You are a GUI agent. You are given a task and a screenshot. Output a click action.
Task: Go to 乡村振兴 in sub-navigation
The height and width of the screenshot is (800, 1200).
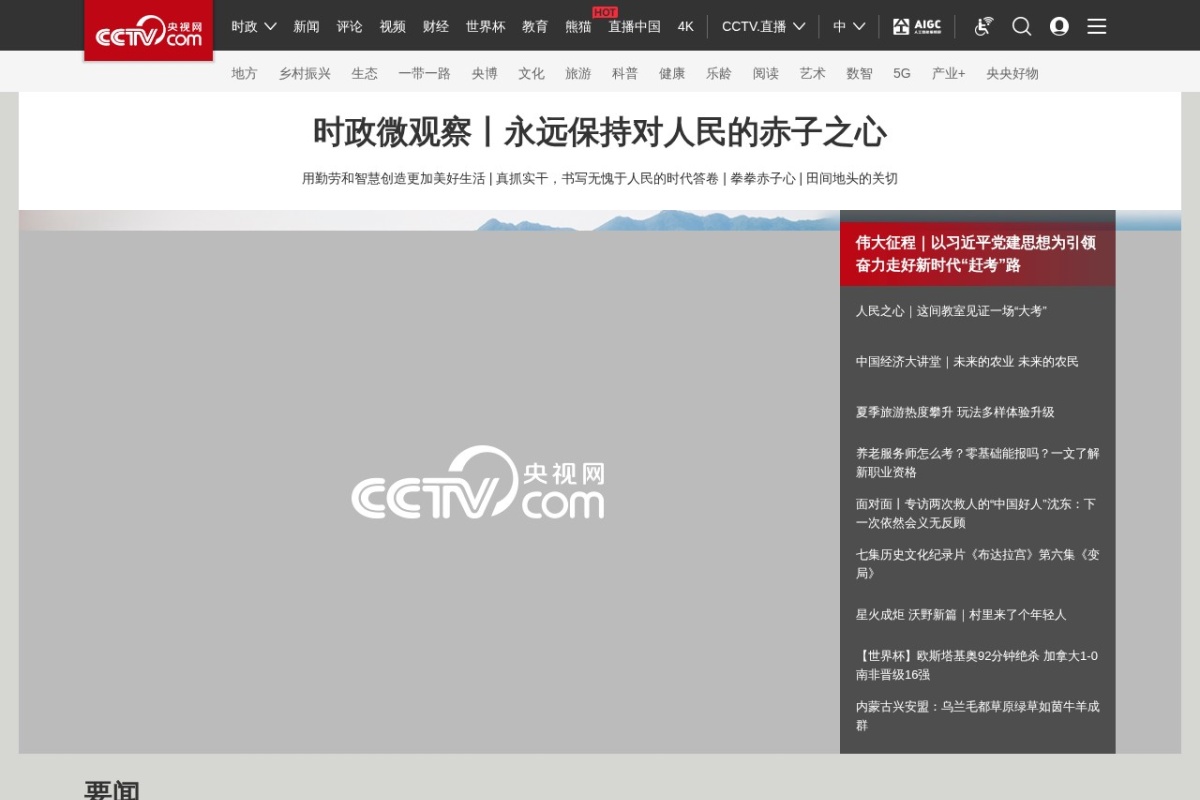tap(305, 73)
